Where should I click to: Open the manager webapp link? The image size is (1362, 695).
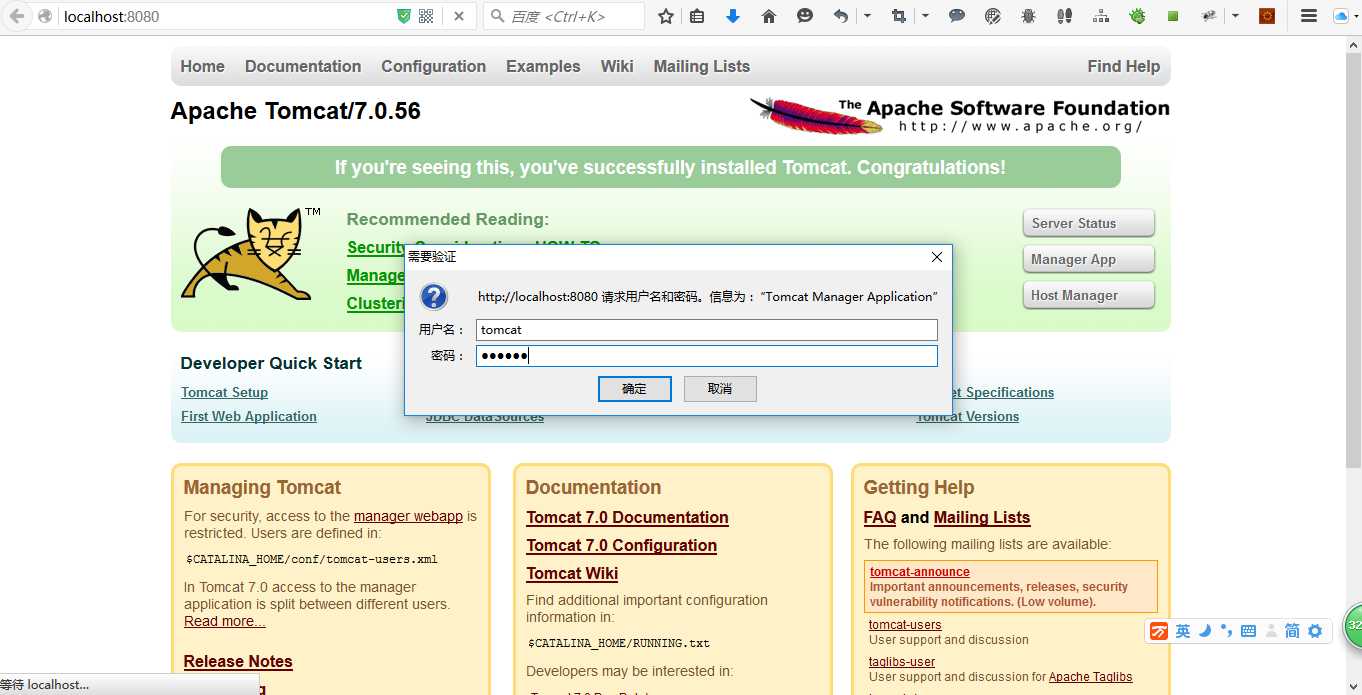408,516
